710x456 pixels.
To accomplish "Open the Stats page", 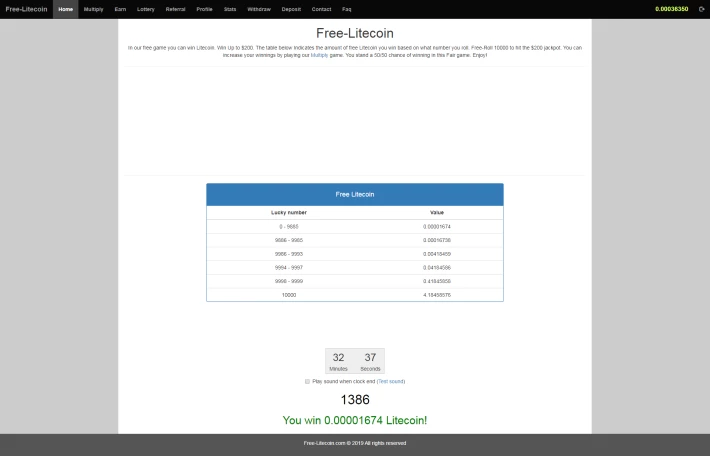I will pyautogui.click(x=230, y=9).
